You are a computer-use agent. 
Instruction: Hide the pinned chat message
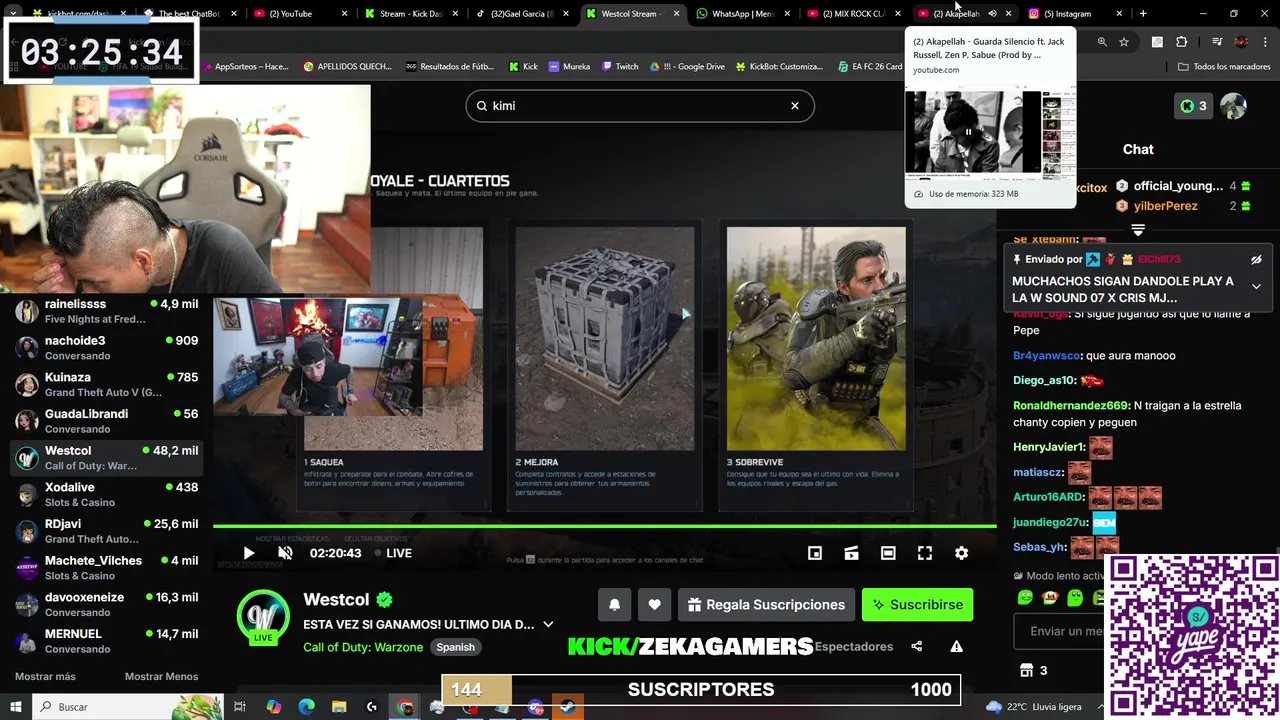(1256, 260)
